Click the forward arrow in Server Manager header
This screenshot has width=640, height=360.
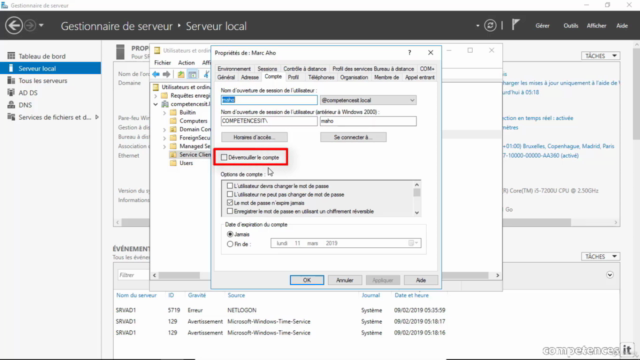tap(30, 25)
